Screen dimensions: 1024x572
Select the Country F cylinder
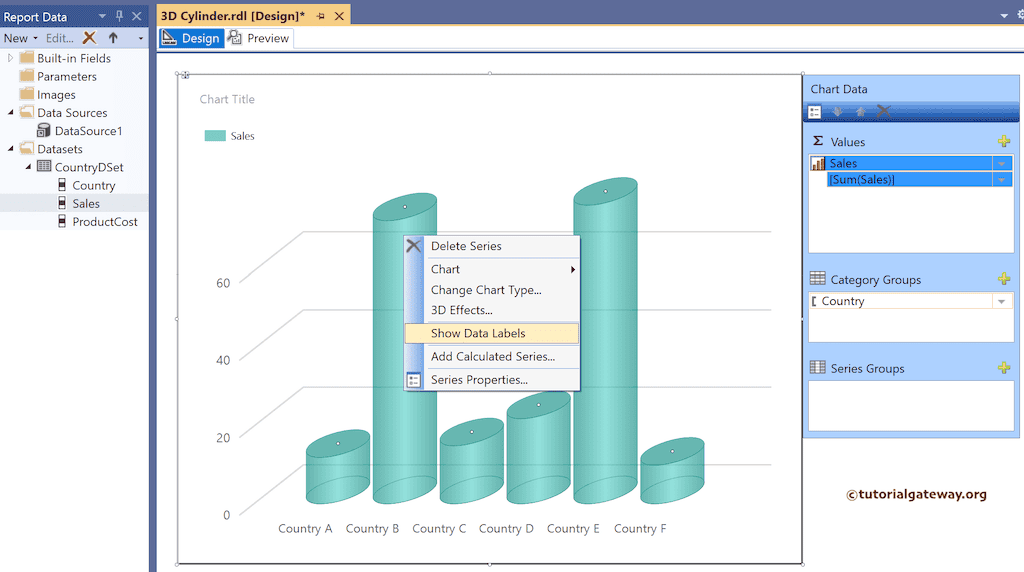pyautogui.click(x=672, y=471)
